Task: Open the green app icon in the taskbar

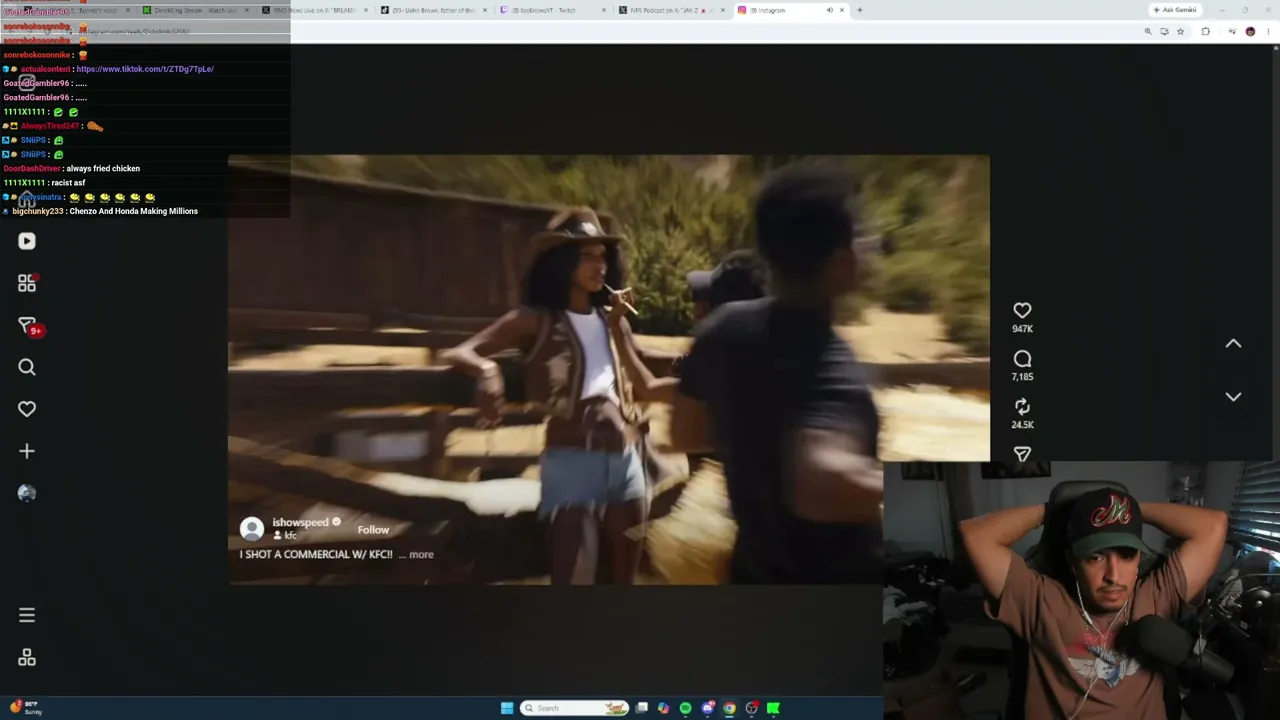Action: click(x=773, y=708)
